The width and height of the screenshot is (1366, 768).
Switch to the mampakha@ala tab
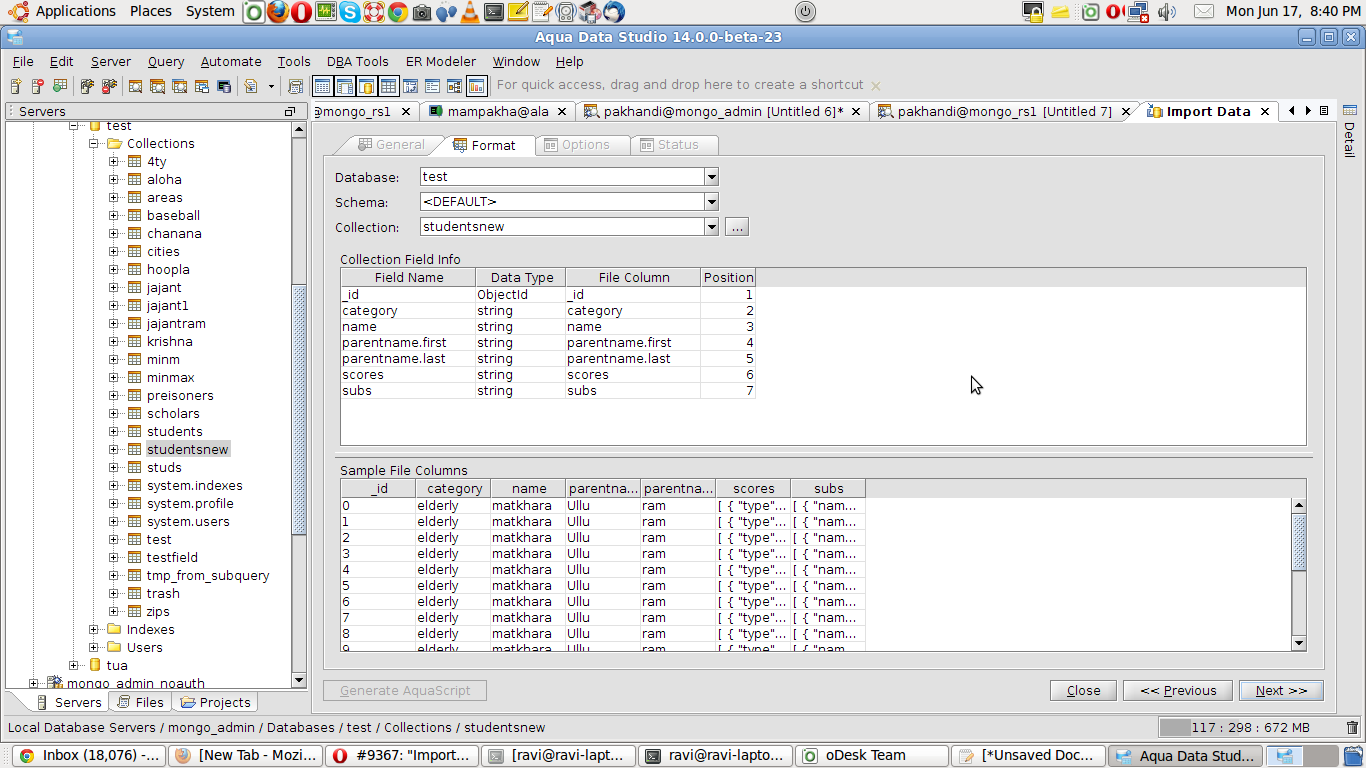pos(498,111)
